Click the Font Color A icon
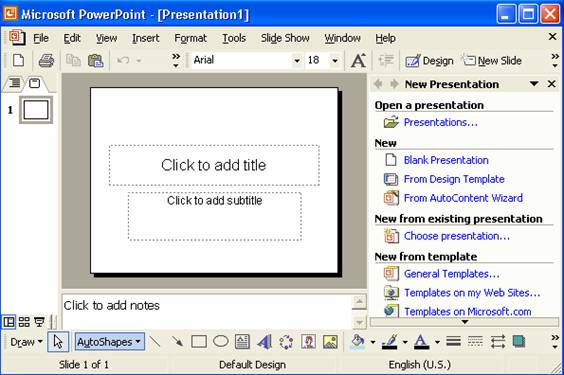Image resolution: width=564 pixels, height=375 pixels. (x=422, y=342)
